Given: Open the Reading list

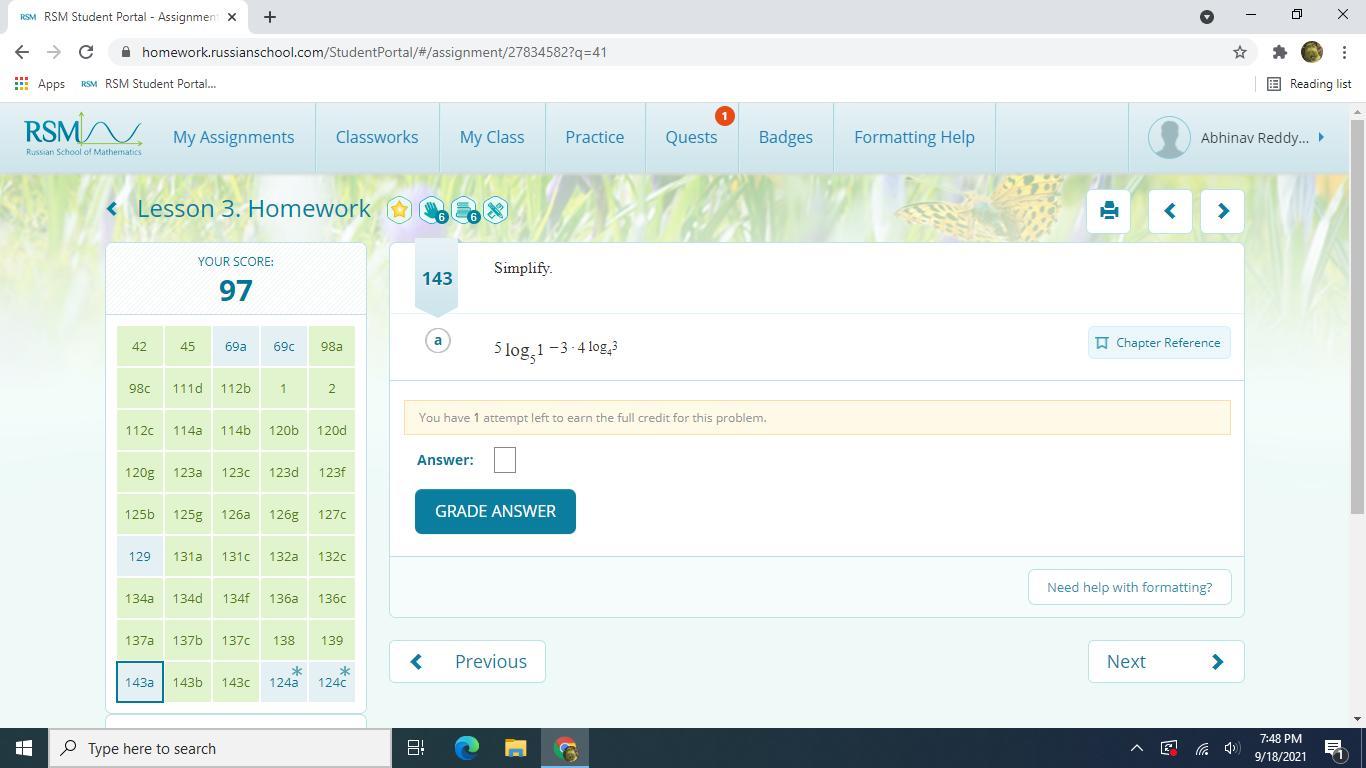Looking at the screenshot, I should click(x=1309, y=84).
